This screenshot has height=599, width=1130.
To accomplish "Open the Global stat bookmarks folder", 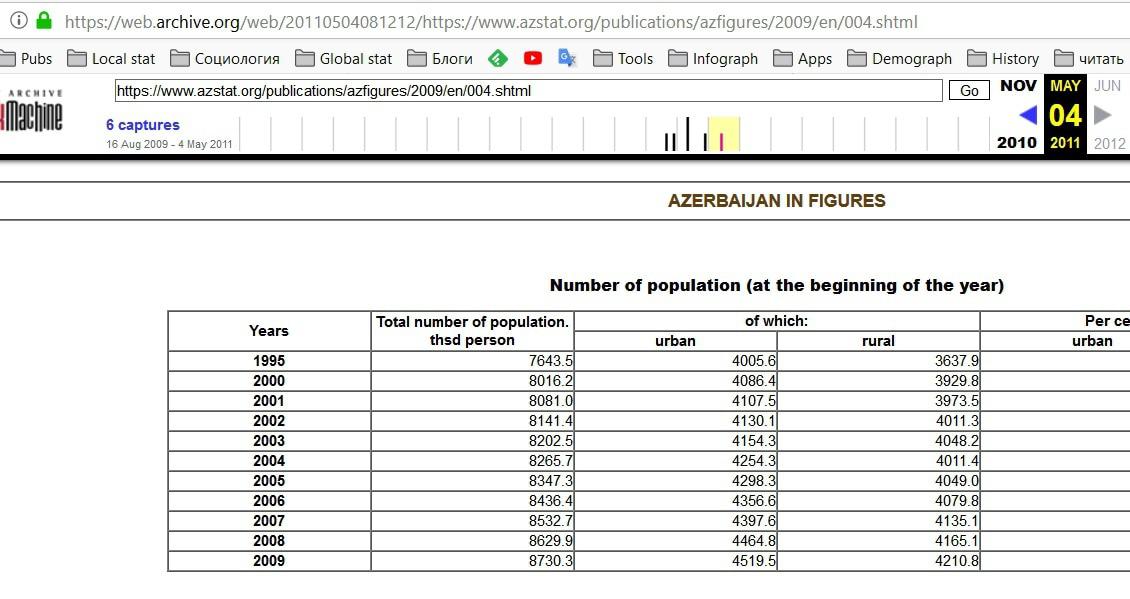I will pyautogui.click(x=344, y=58).
